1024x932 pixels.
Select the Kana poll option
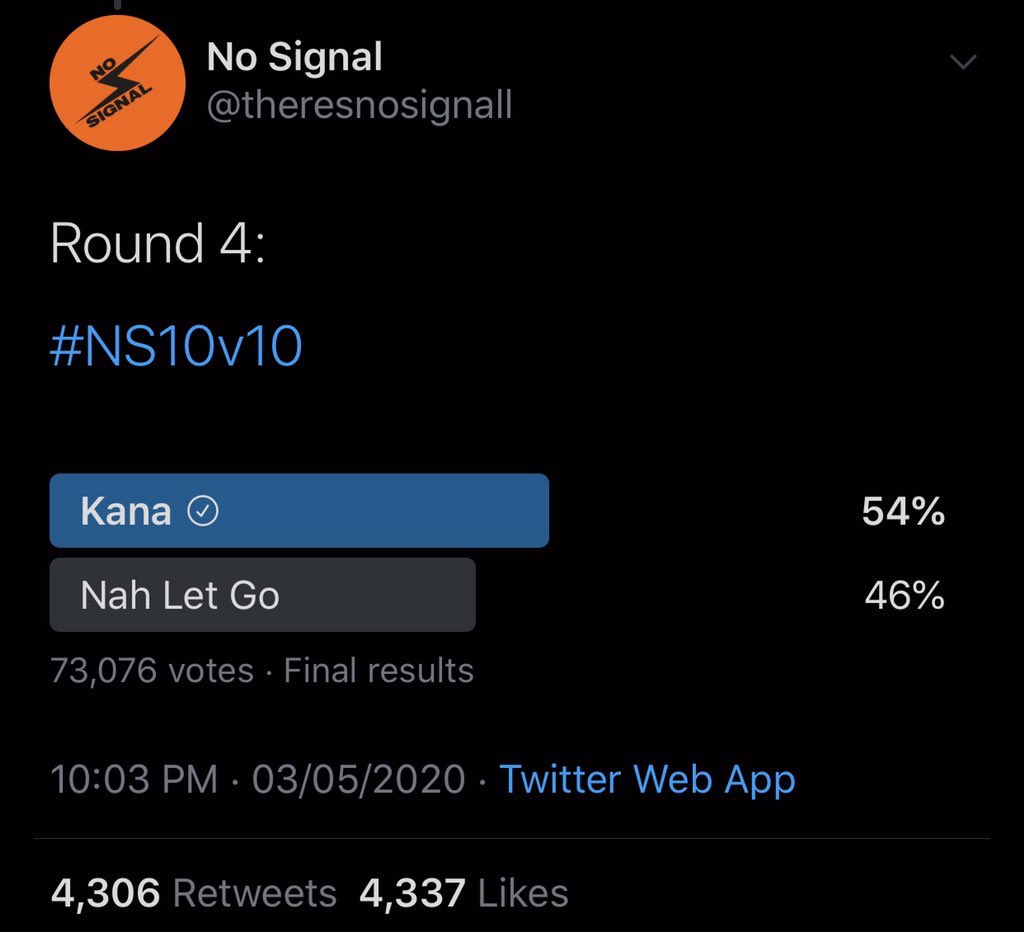pos(299,511)
